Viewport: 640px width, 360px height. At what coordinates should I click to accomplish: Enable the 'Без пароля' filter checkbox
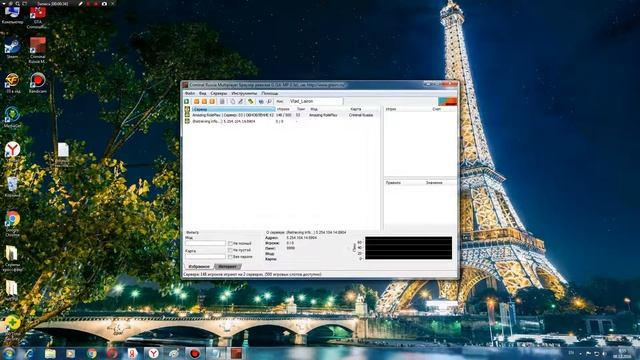coord(230,257)
